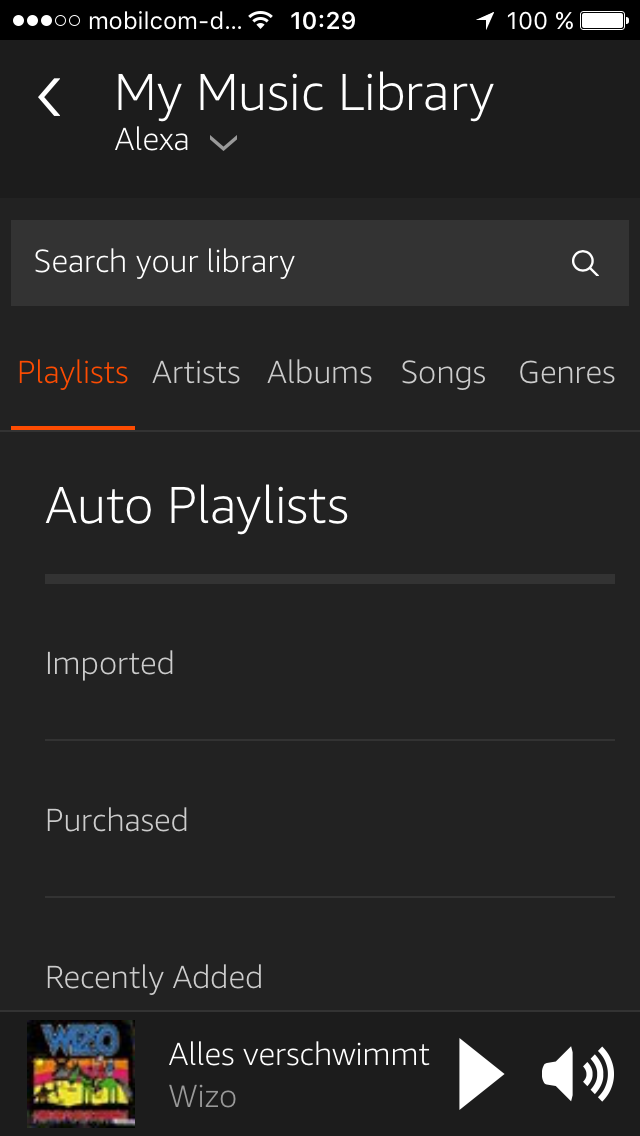The width and height of the screenshot is (640, 1136).
Task: Tap the Wizo album art thumbnail
Action: pyautogui.click(x=80, y=1074)
